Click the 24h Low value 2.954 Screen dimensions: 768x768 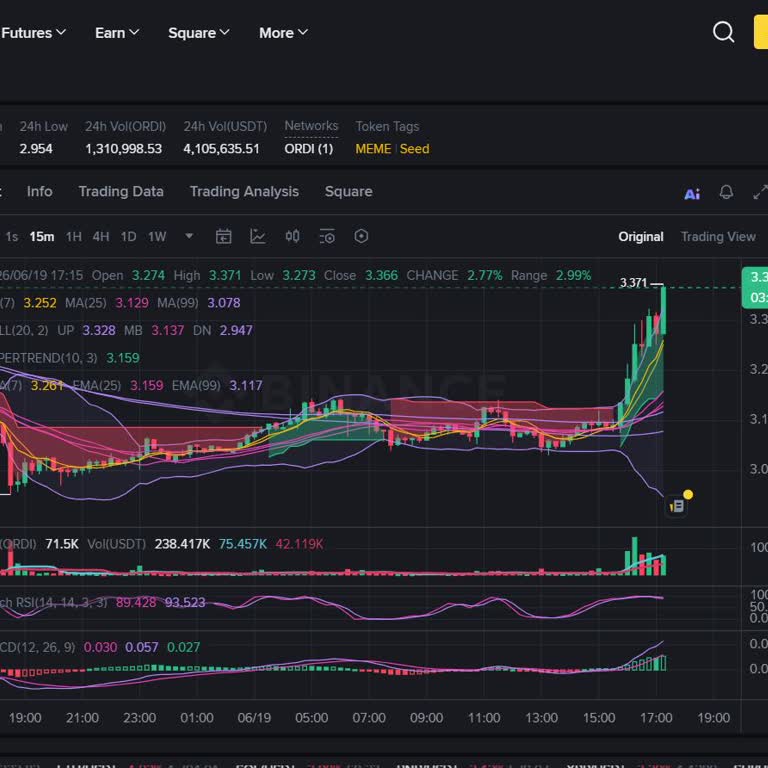coord(36,149)
